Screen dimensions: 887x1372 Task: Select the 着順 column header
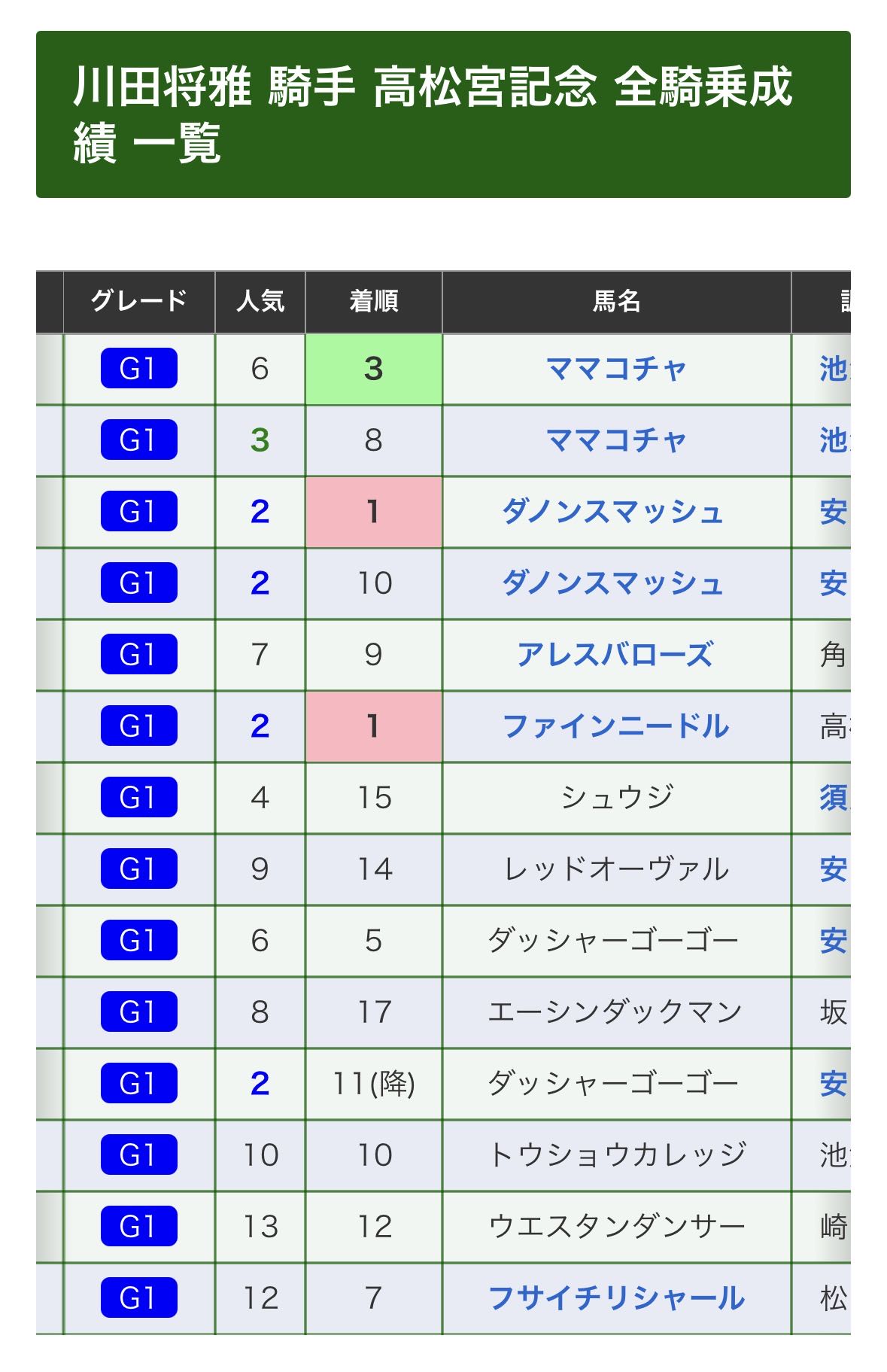(373, 301)
